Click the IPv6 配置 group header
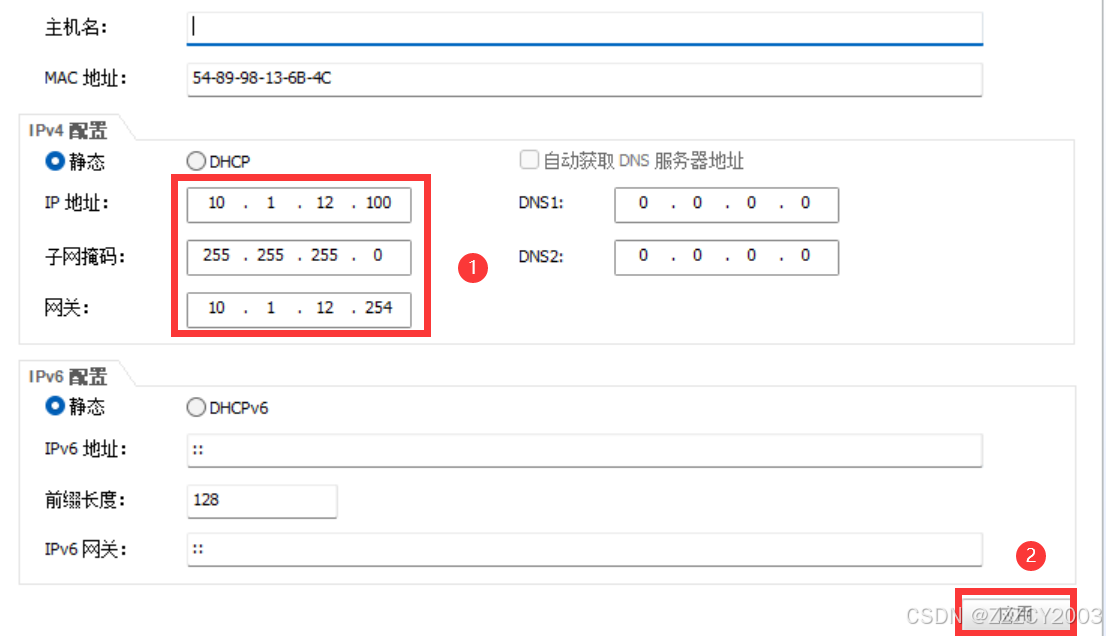 pyautogui.click(x=68, y=376)
